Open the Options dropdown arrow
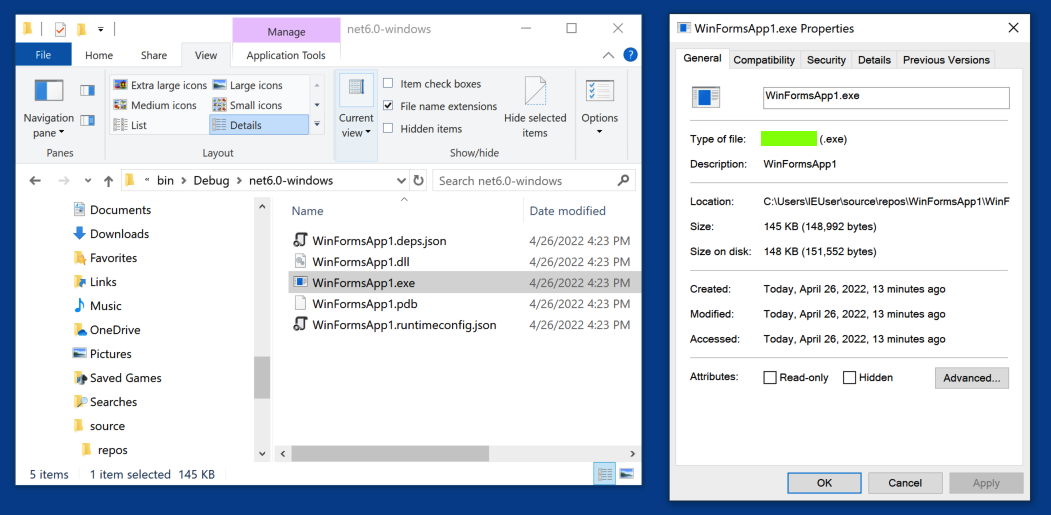This screenshot has height=515, width=1051. 599,131
